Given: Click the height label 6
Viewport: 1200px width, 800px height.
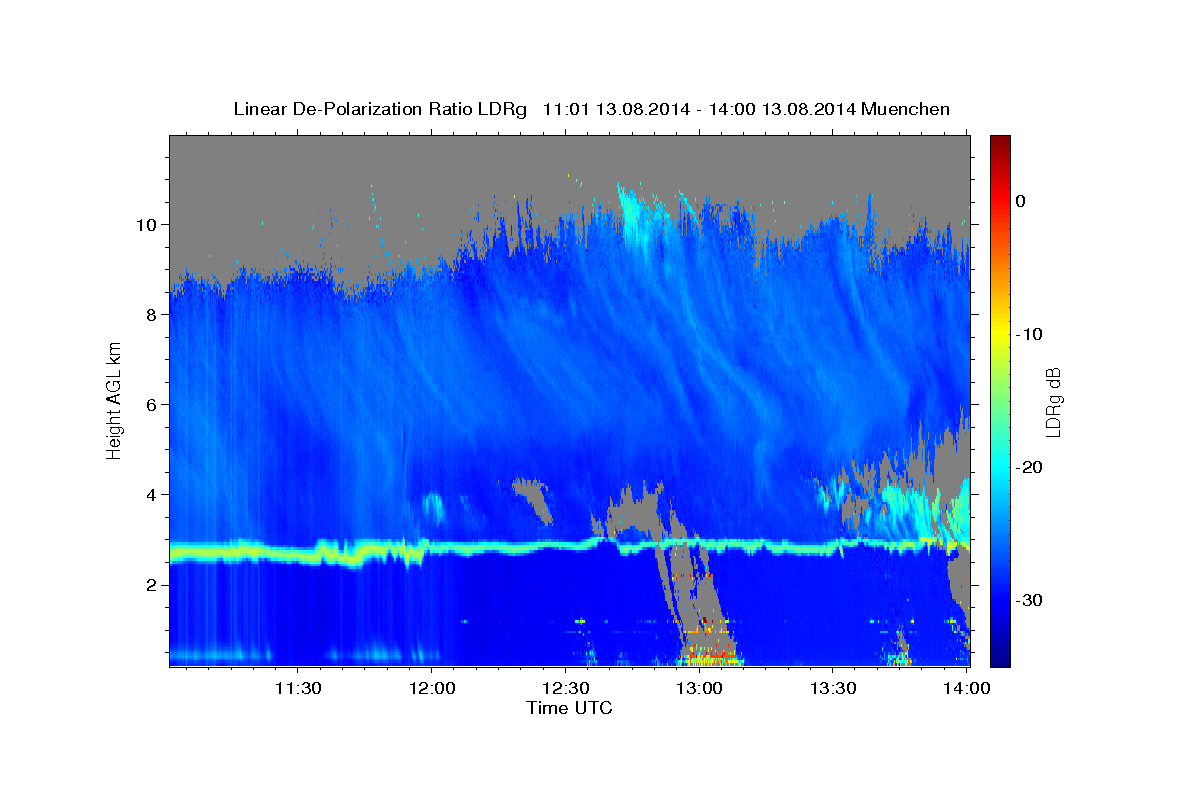Looking at the screenshot, I should pyautogui.click(x=154, y=404).
